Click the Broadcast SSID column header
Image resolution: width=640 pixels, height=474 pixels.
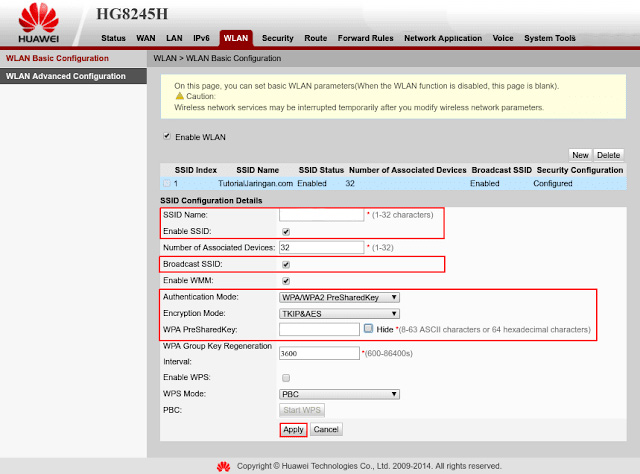[x=502, y=170]
